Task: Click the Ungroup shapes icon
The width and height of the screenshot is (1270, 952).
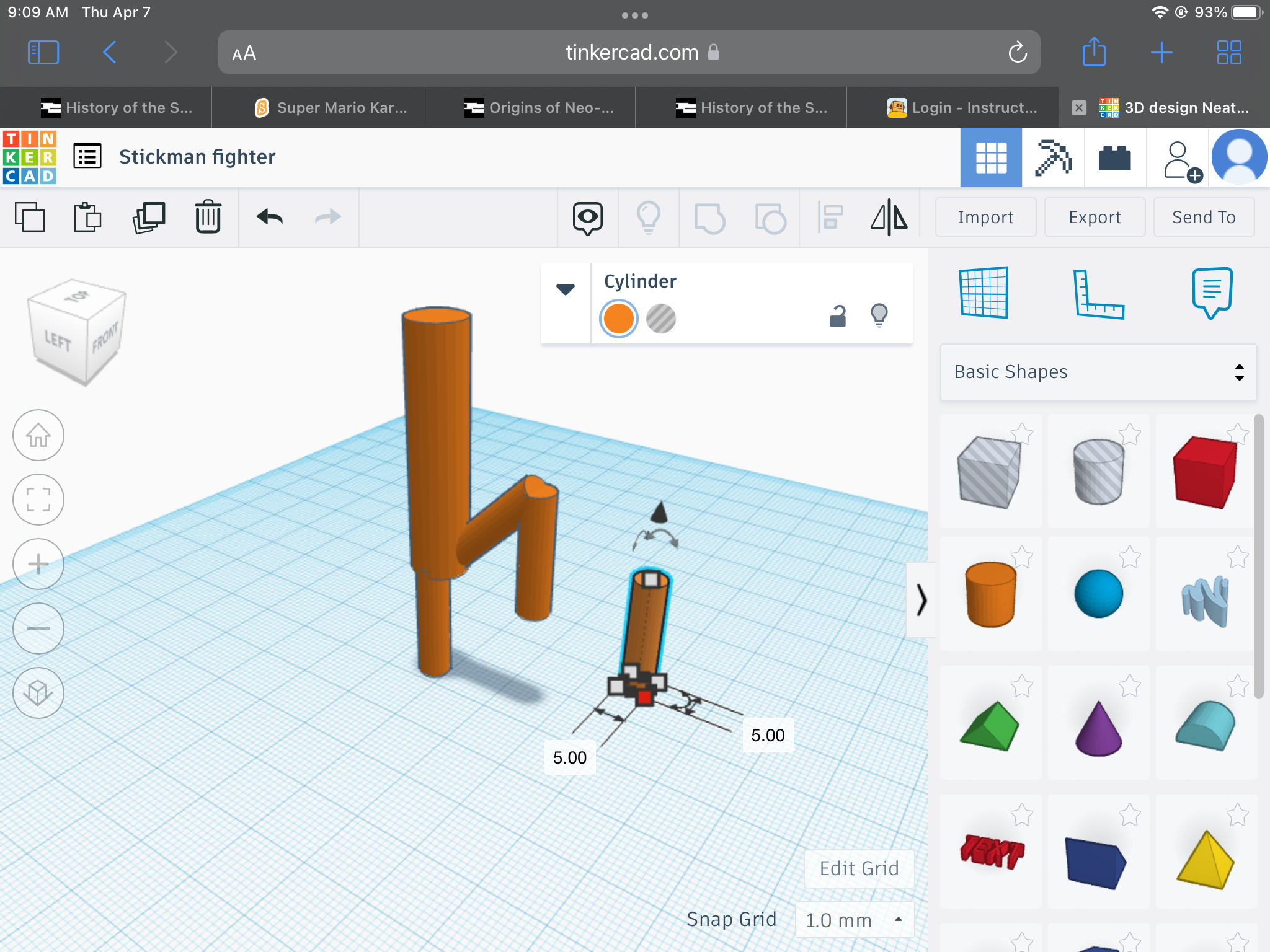Action: tap(770, 218)
